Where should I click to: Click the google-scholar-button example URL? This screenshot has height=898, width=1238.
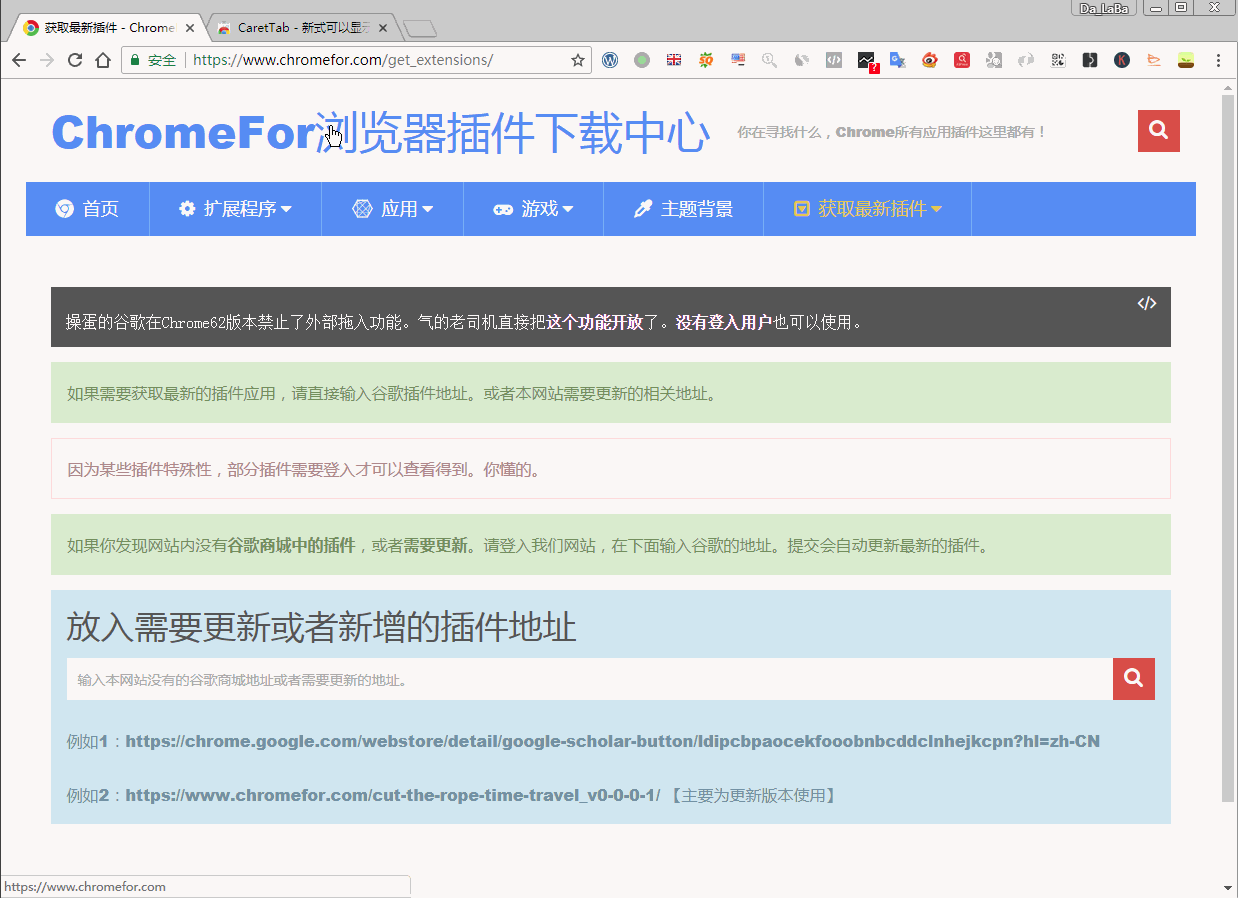tap(612, 741)
